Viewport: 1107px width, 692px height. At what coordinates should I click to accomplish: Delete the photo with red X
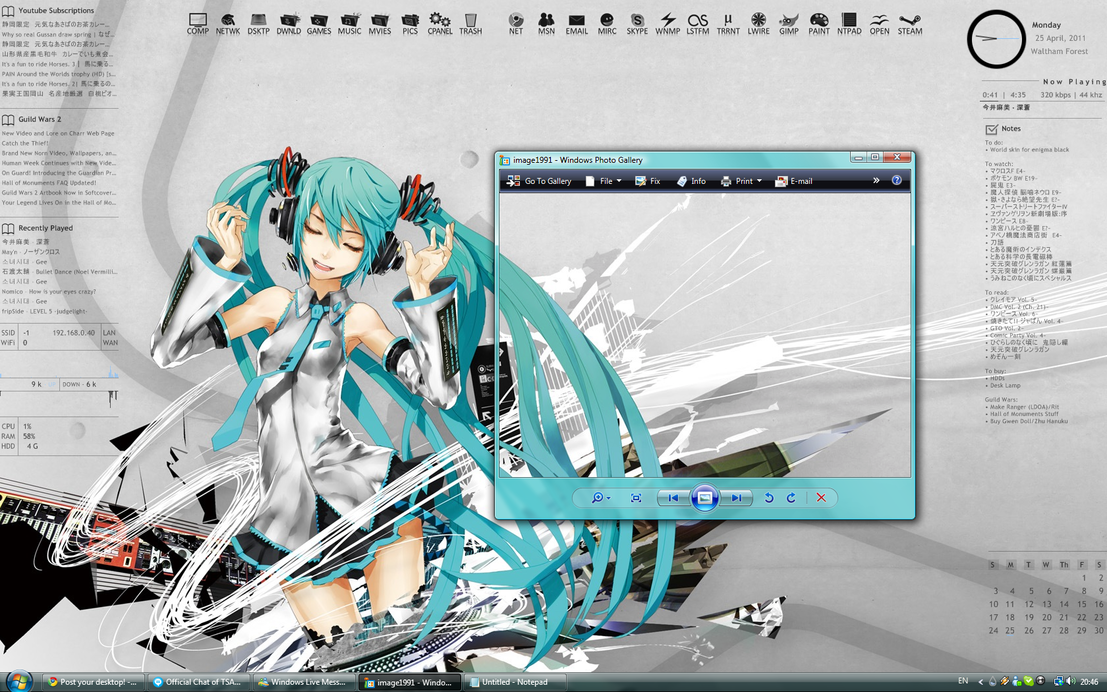[x=821, y=498]
